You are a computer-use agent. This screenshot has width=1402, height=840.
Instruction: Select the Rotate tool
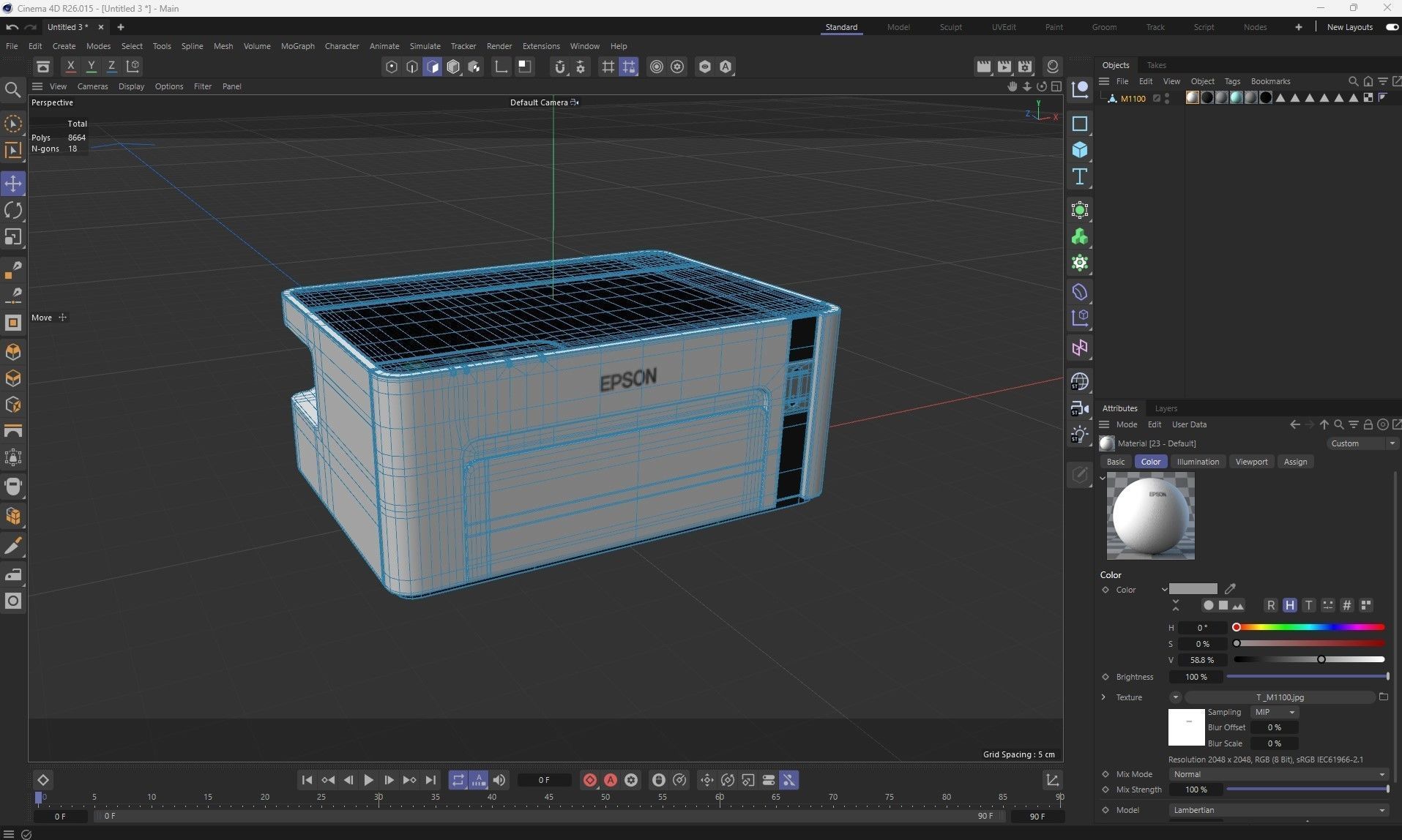13,211
